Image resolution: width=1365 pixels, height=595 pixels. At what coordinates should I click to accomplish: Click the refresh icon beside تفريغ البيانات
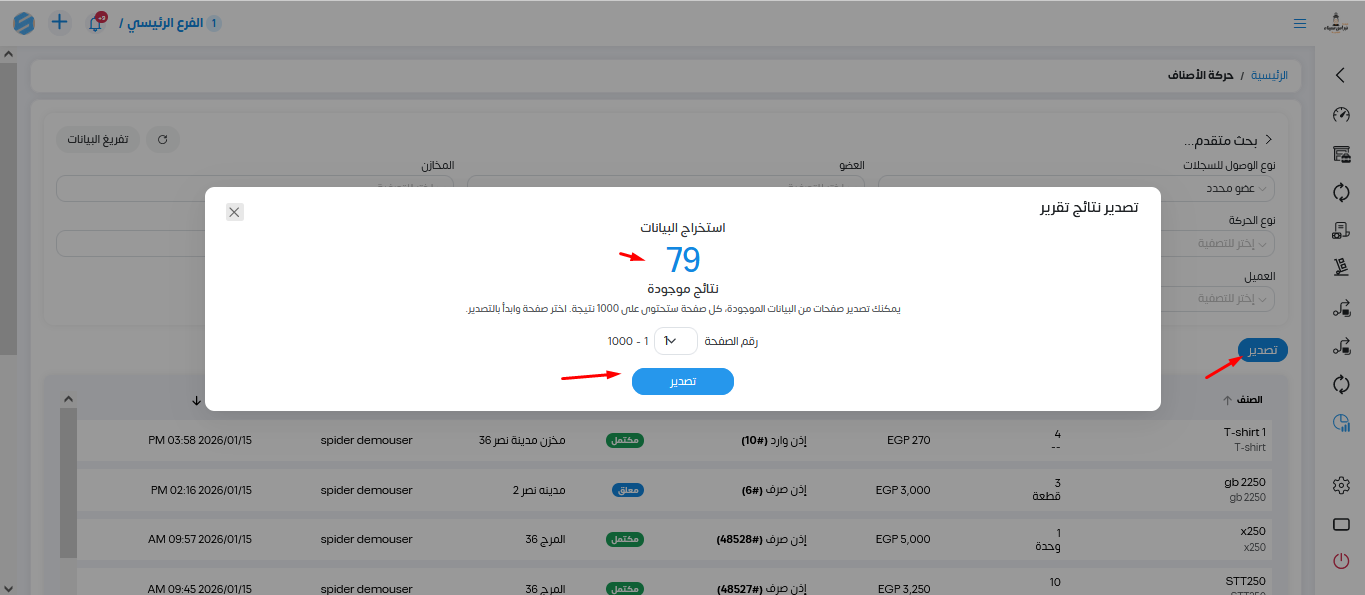pyautogui.click(x=163, y=139)
